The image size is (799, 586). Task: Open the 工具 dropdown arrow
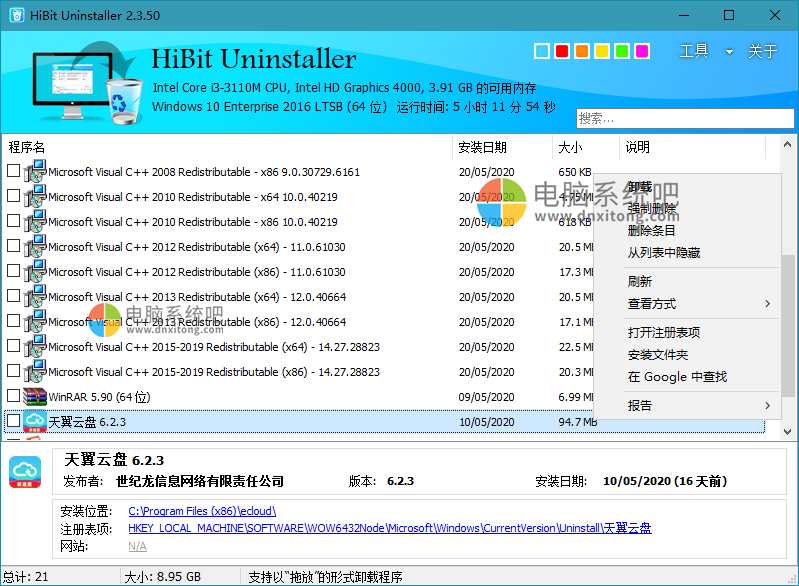[x=729, y=52]
